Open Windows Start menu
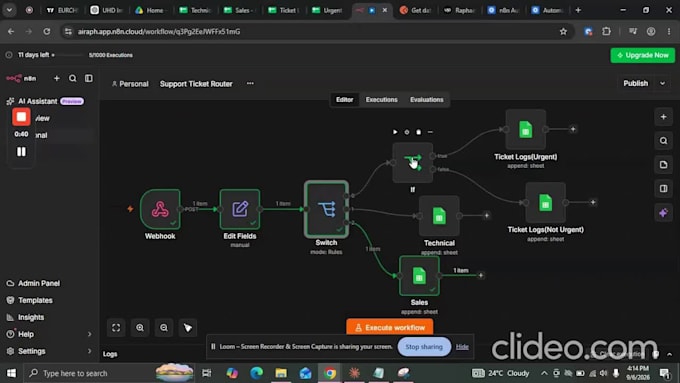Image resolution: width=680 pixels, height=383 pixels. coord(11,373)
